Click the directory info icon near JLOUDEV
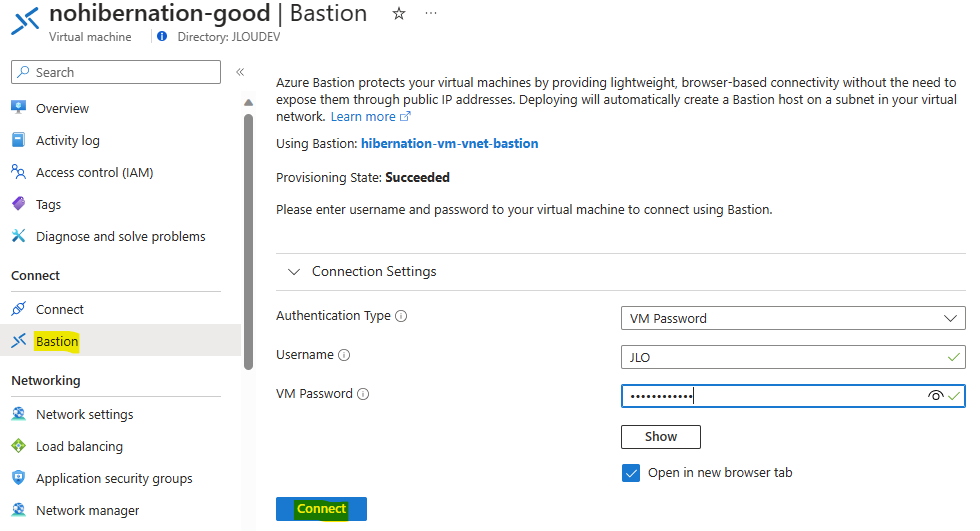The width and height of the screenshot is (980, 531). pyautogui.click(x=162, y=36)
